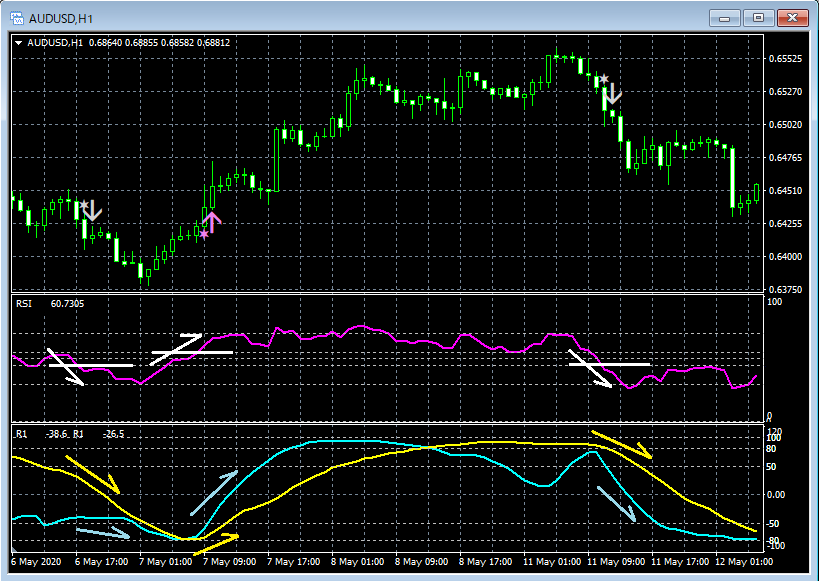Select the gray down-arrow sell signal near 6 May

93,212
